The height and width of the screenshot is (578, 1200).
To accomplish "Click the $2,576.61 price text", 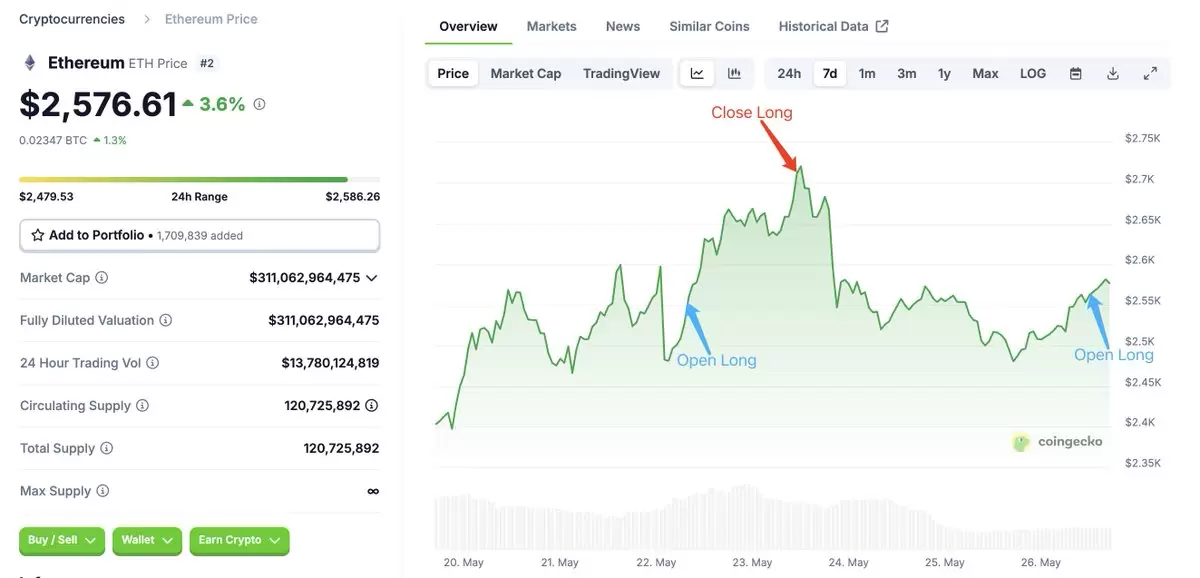I will [98, 104].
